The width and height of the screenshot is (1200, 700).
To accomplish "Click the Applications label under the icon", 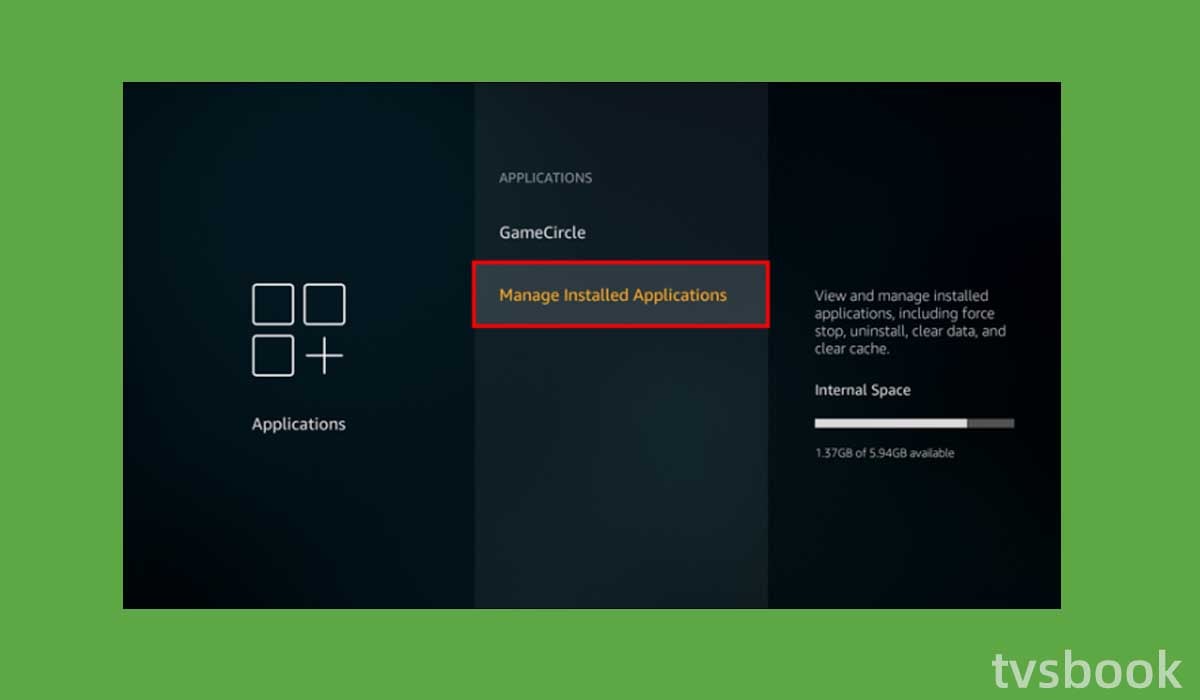I will [299, 424].
